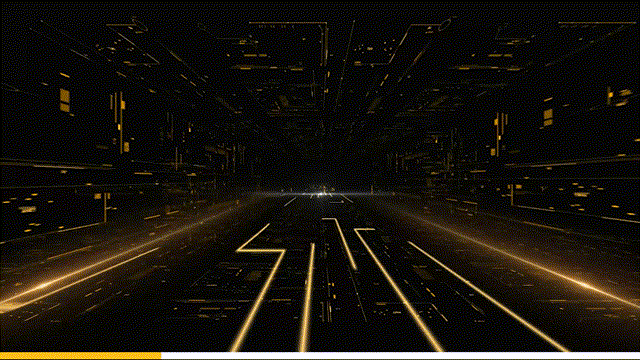Click the tall vertical yellow bar on left wall
The width and height of the screenshot is (640, 360).
click(121, 122)
